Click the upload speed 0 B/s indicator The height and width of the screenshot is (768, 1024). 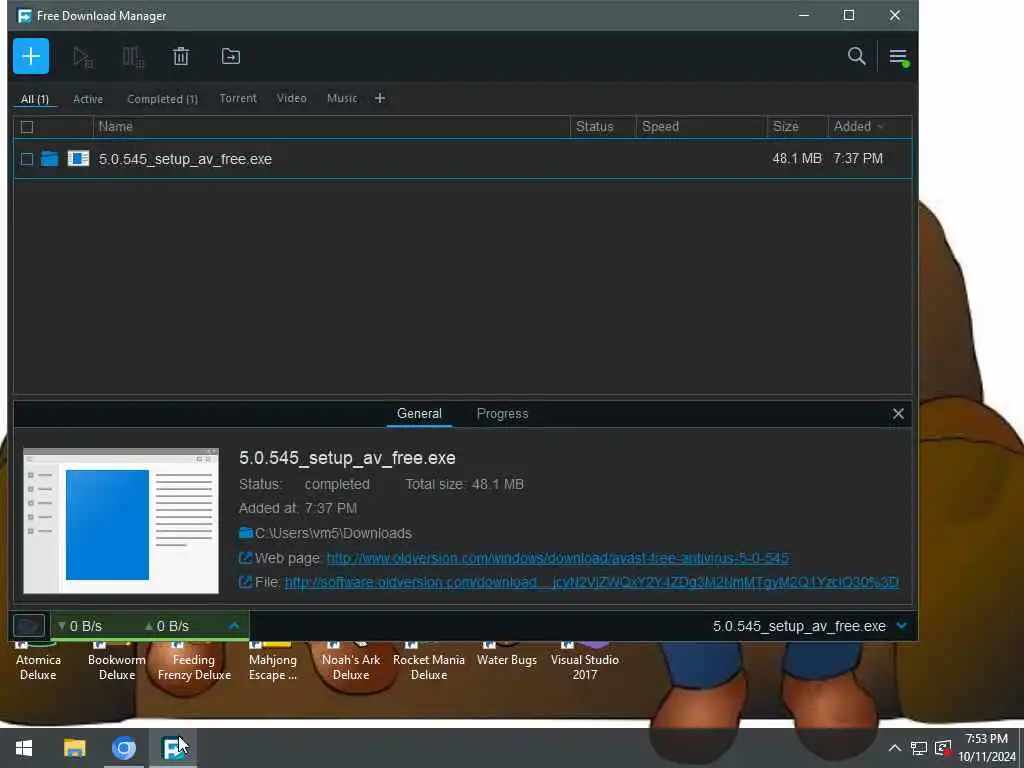pos(167,626)
